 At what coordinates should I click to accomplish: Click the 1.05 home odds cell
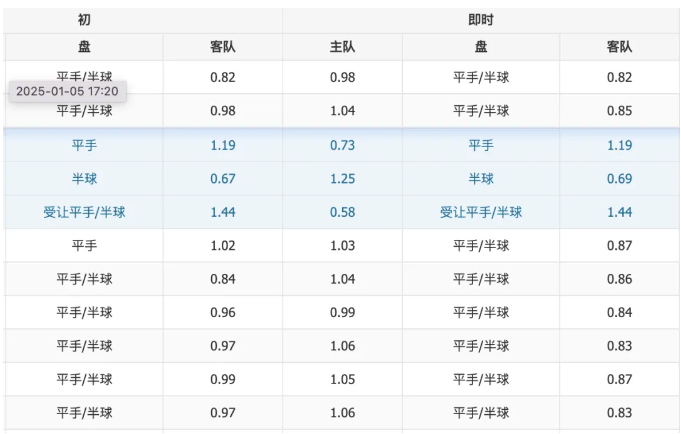pyautogui.click(x=343, y=379)
